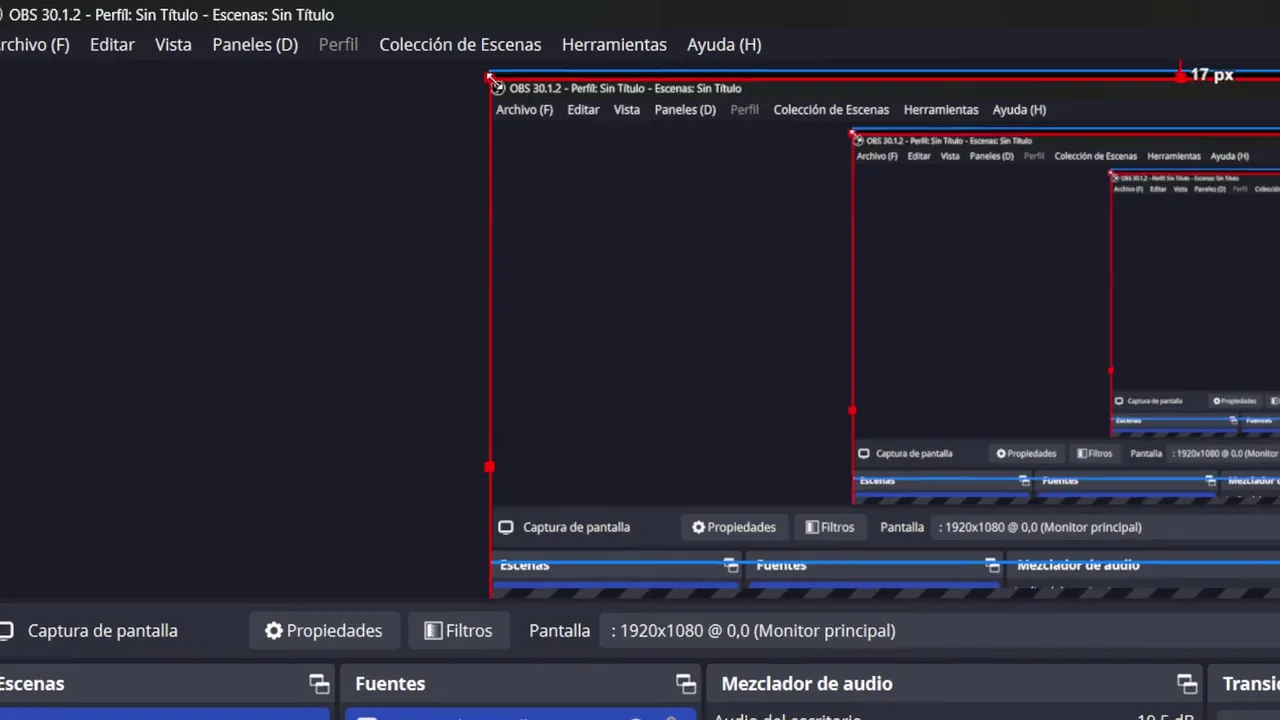Undock the main Escenas panel via its float icon

tap(319, 684)
